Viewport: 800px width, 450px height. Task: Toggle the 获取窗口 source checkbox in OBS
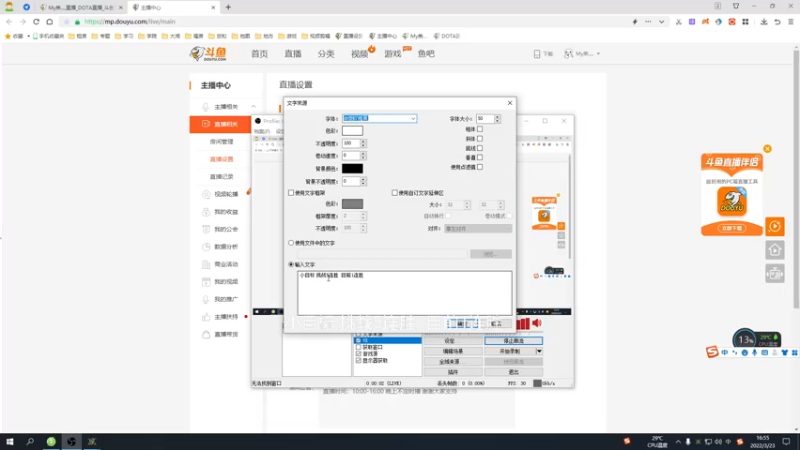(358, 347)
